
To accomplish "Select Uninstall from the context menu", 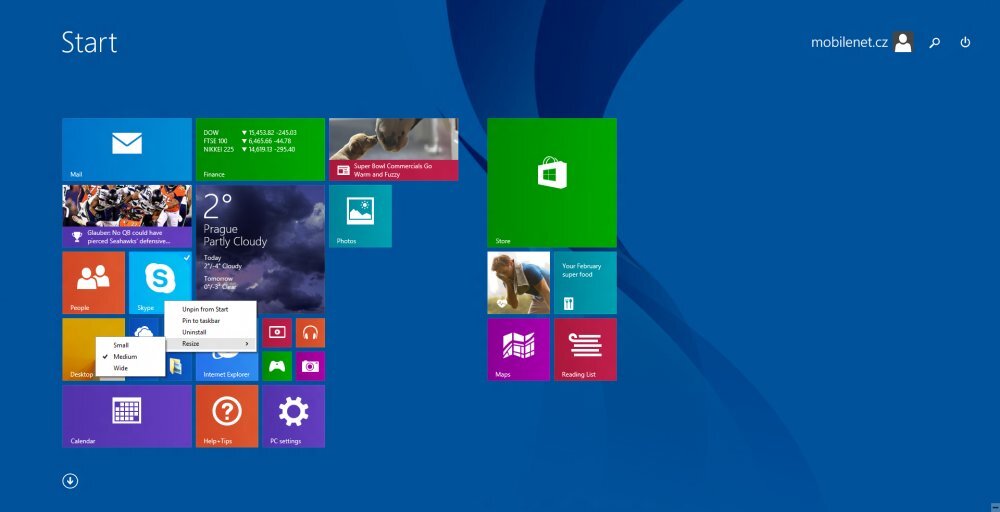I will click(210, 332).
